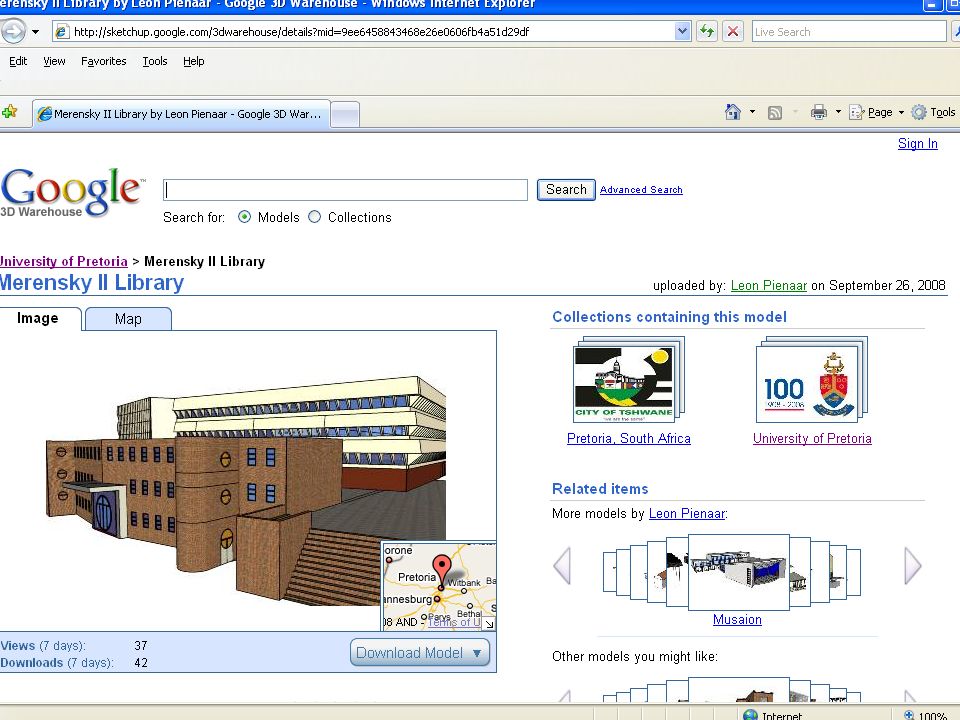Open the Help menu
The width and height of the screenshot is (960, 720).
click(x=193, y=61)
